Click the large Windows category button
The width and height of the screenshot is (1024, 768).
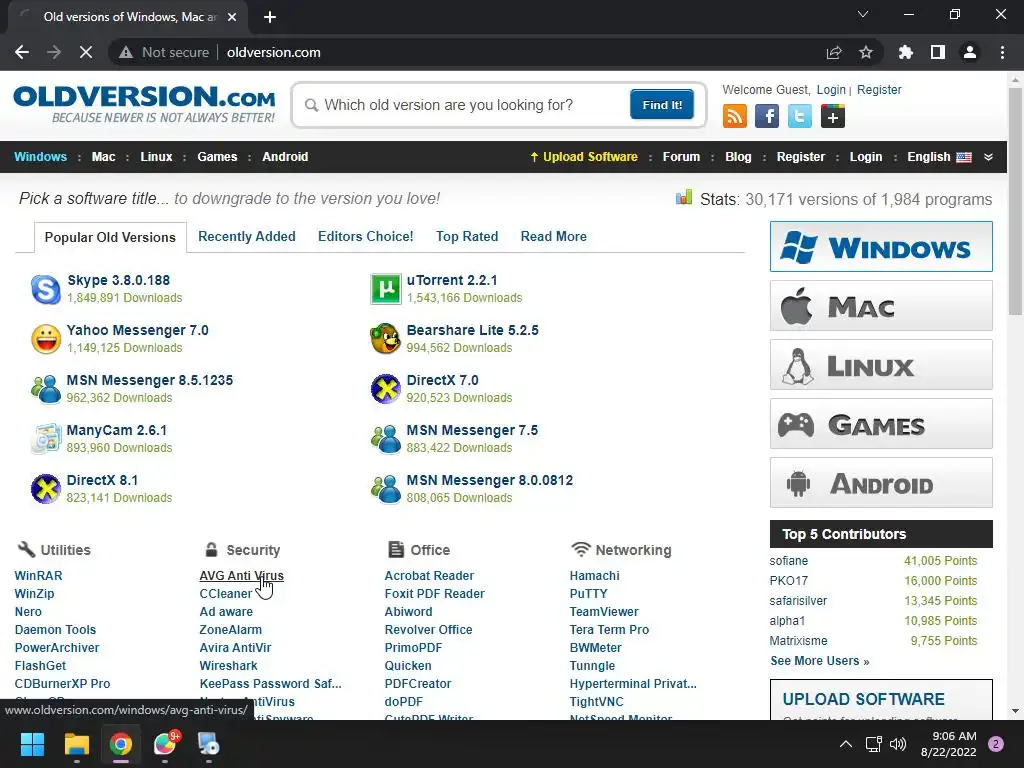click(x=881, y=246)
